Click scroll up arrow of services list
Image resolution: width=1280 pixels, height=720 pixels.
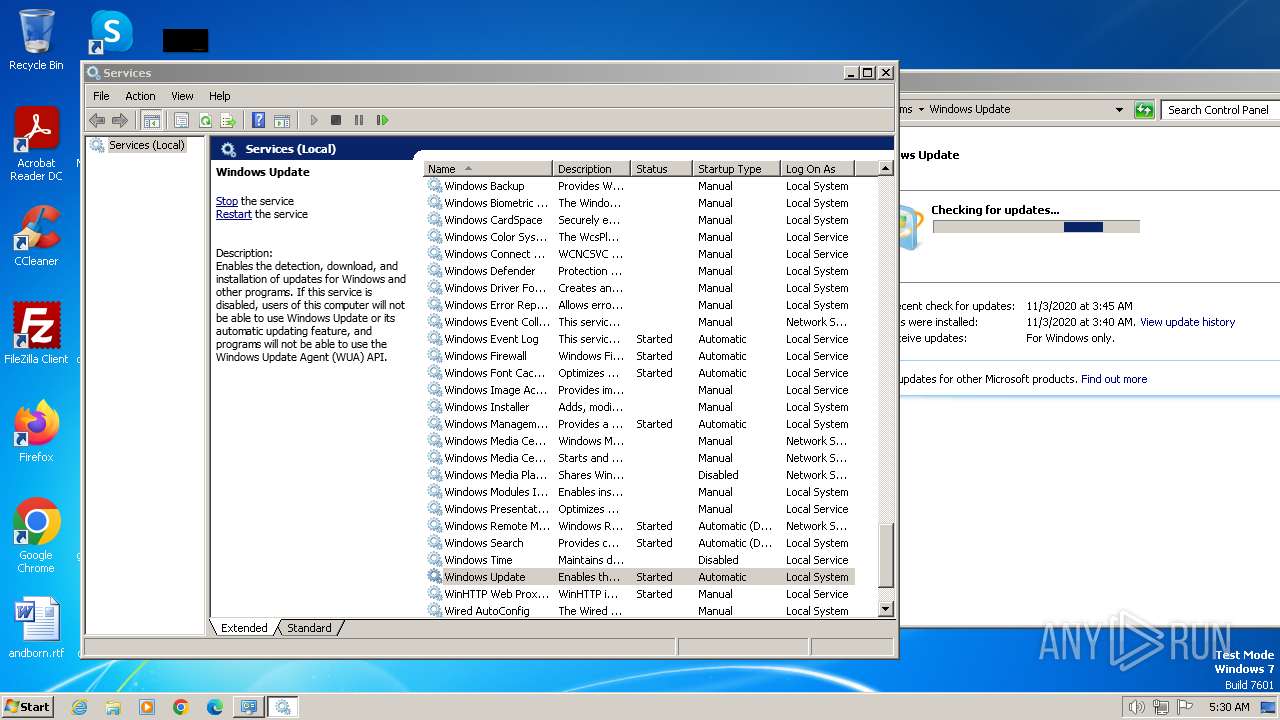885,169
